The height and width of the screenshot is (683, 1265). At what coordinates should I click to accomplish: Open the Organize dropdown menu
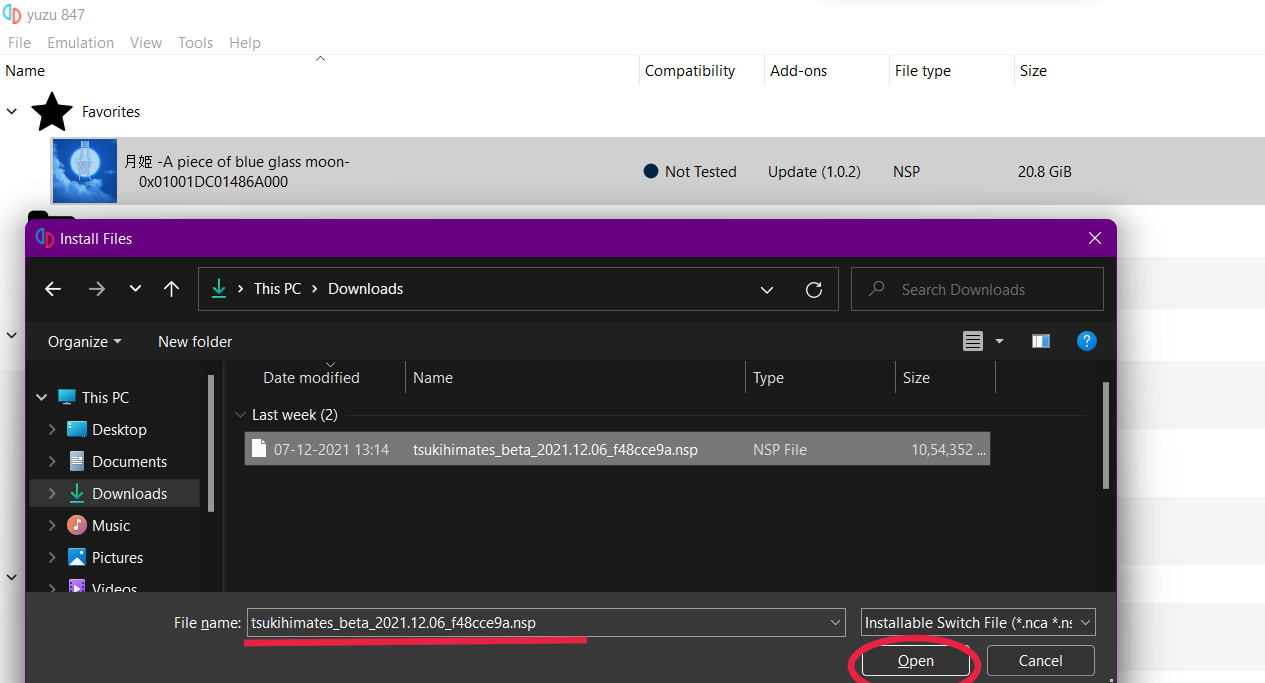85,342
